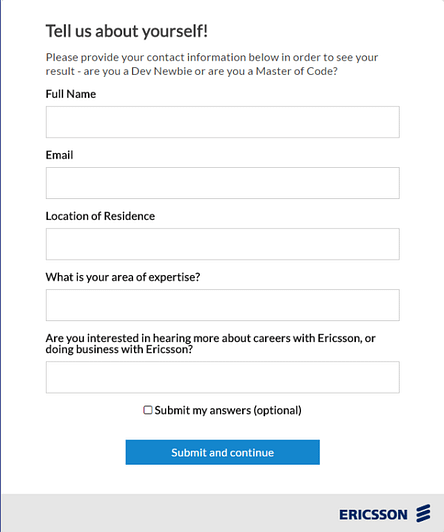The width and height of the screenshot is (444, 532).
Task: Click the 'Full Name' field label
Action: (x=71, y=94)
